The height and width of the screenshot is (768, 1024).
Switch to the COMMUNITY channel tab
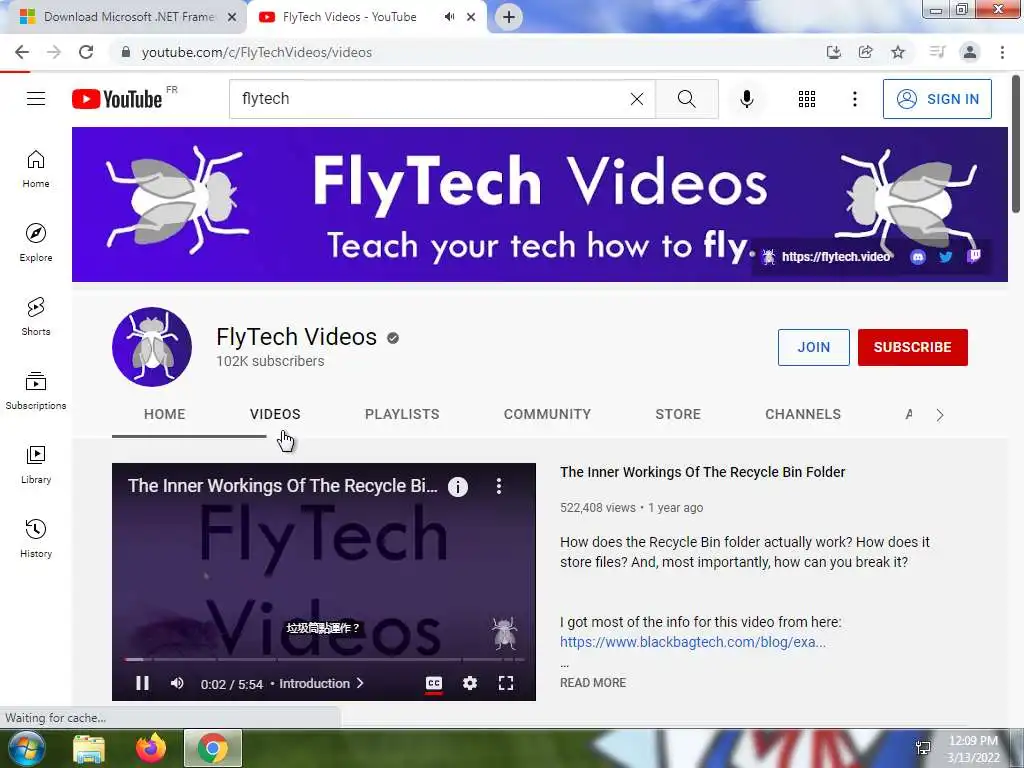(x=547, y=414)
